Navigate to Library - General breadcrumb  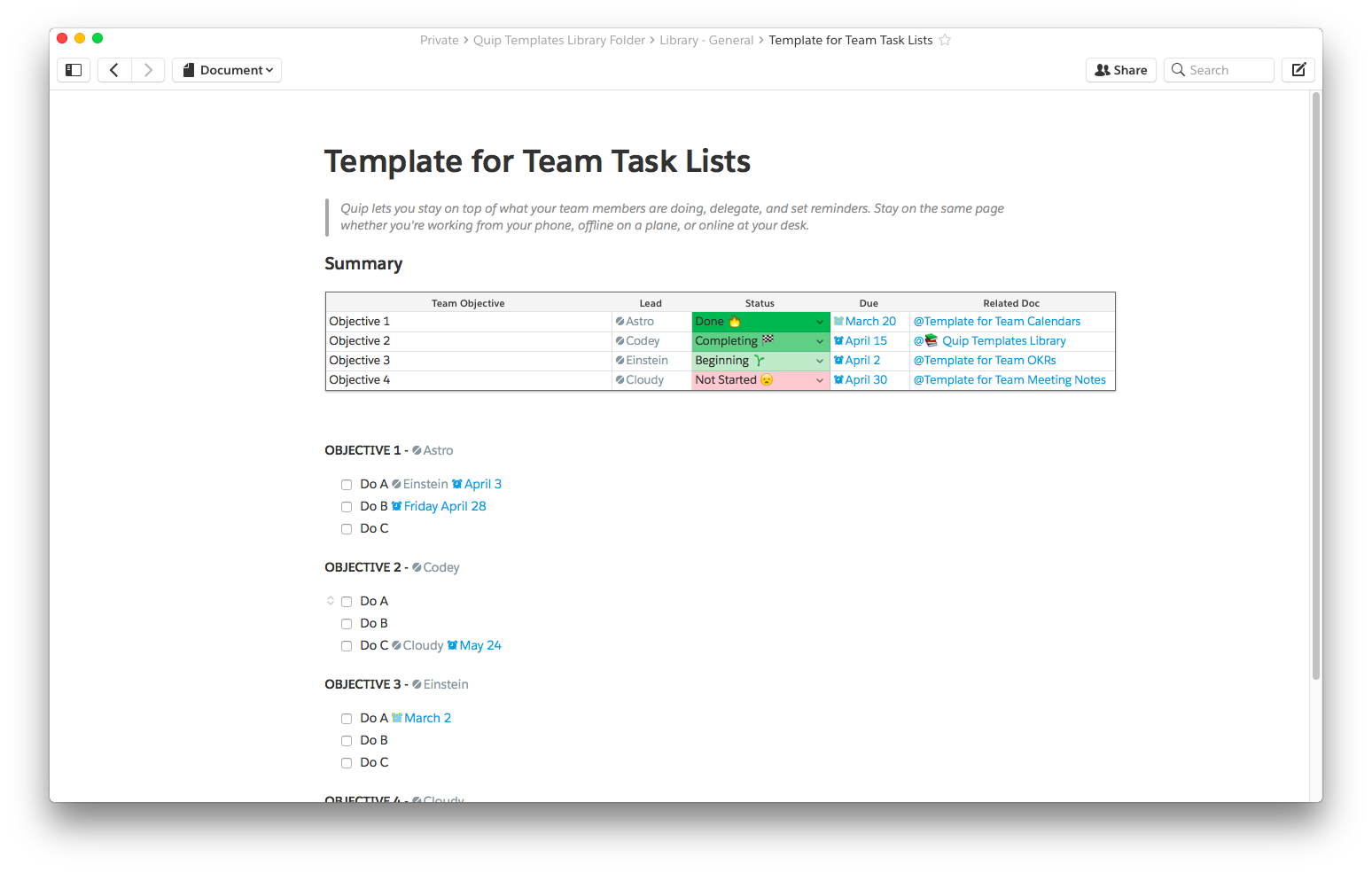click(x=706, y=40)
